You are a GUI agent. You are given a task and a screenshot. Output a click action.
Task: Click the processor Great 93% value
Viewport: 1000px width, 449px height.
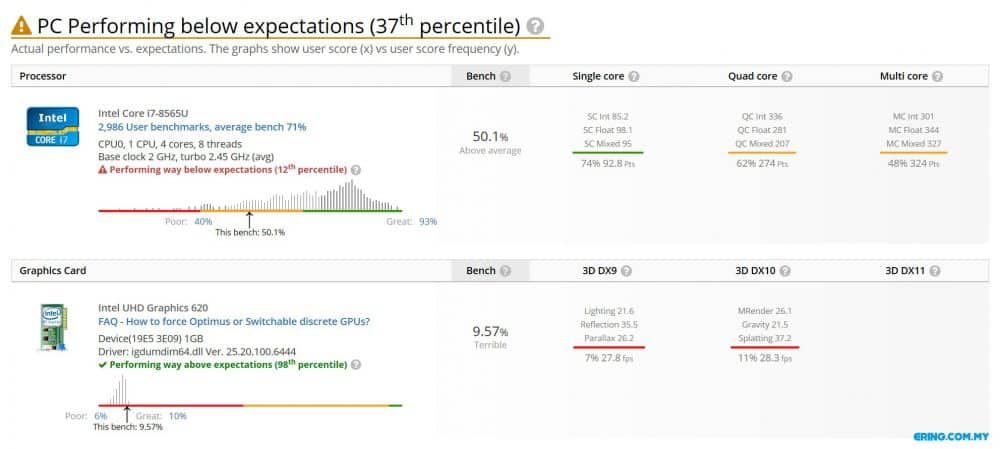click(x=428, y=222)
